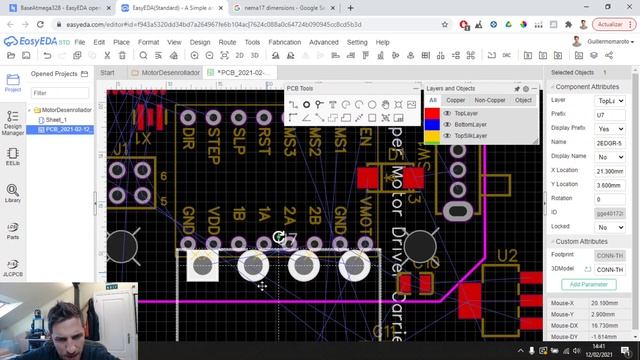
Task: Select the Group/Ungroup tool in PCB Tools
Action: (x=385, y=118)
